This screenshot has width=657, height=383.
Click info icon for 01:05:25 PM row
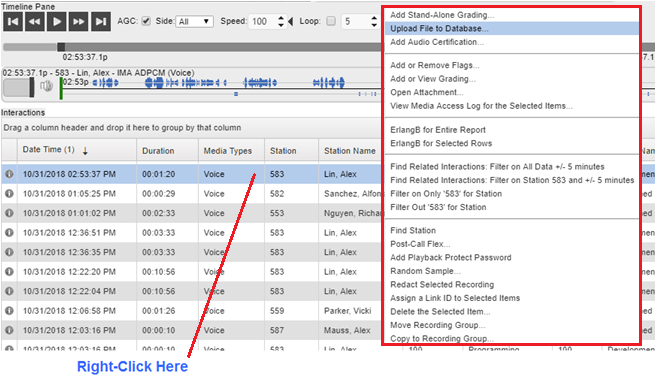click(x=9, y=194)
